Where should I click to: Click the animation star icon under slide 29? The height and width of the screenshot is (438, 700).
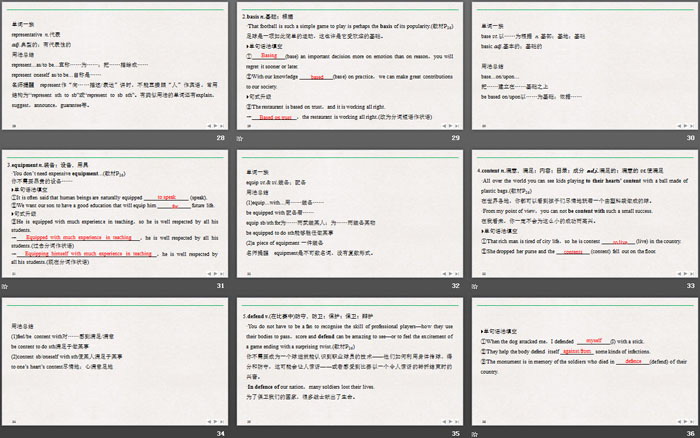(240, 138)
